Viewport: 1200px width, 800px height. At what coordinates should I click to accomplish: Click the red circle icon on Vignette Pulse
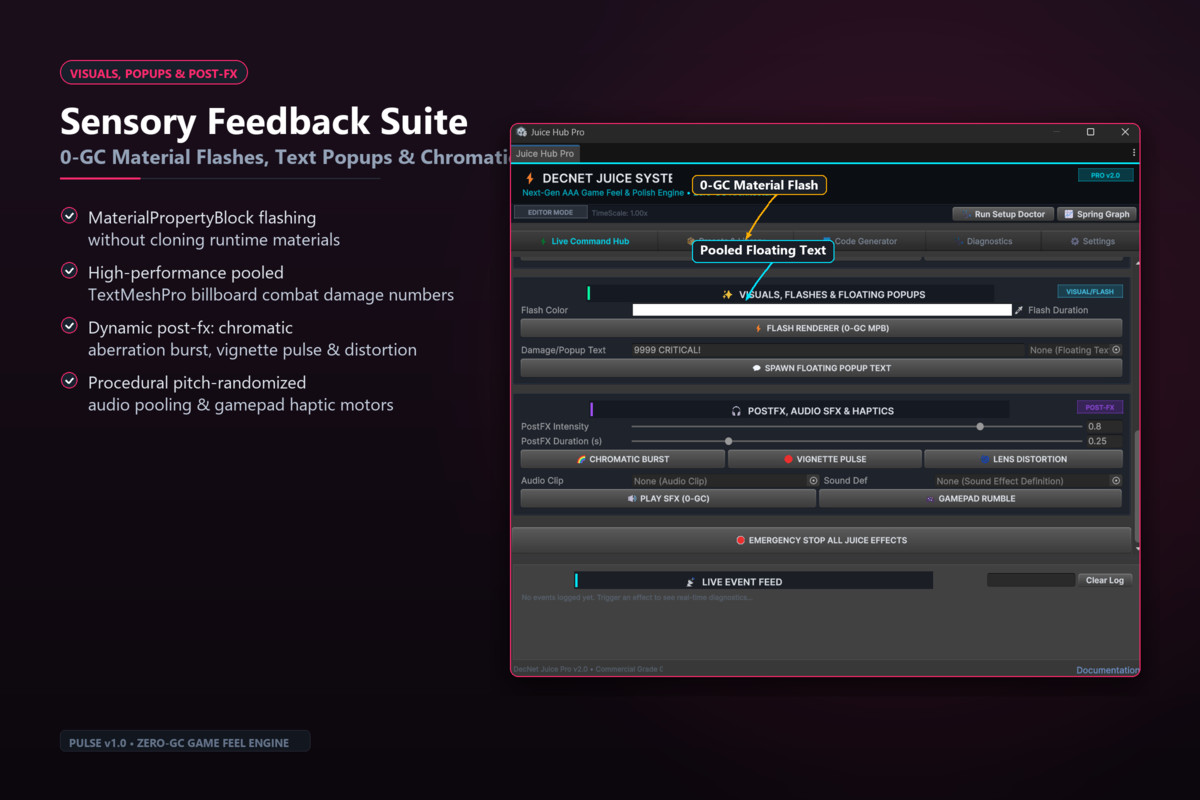(x=788, y=459)
